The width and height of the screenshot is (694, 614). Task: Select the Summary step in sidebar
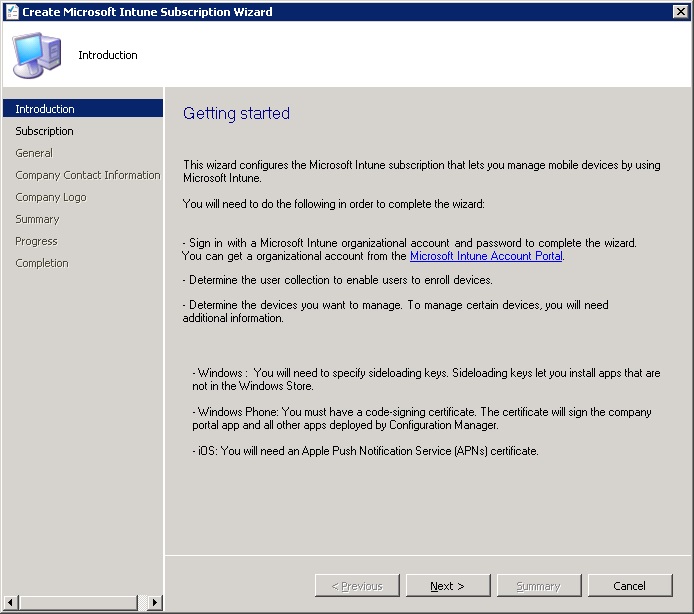point(37,219)
